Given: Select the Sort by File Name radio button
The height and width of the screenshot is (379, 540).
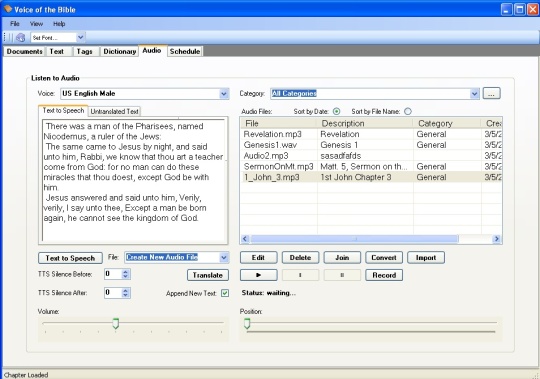Looking at the screenshot, I should pyautogui.click(x=408, y=112).
